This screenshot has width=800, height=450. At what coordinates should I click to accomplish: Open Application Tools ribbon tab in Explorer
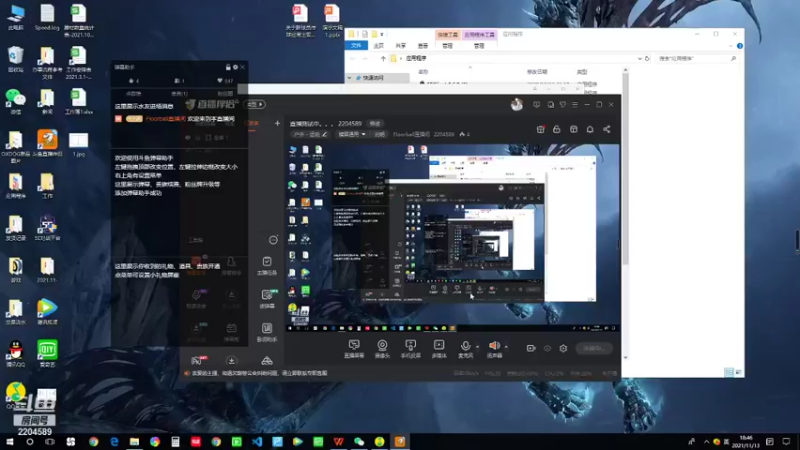(479, 35)
